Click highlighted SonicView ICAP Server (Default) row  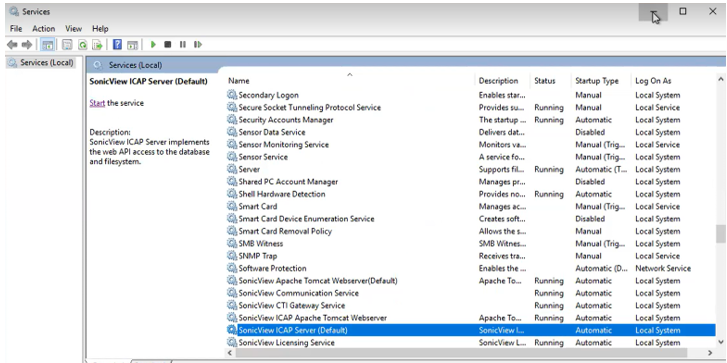[471, 330]
